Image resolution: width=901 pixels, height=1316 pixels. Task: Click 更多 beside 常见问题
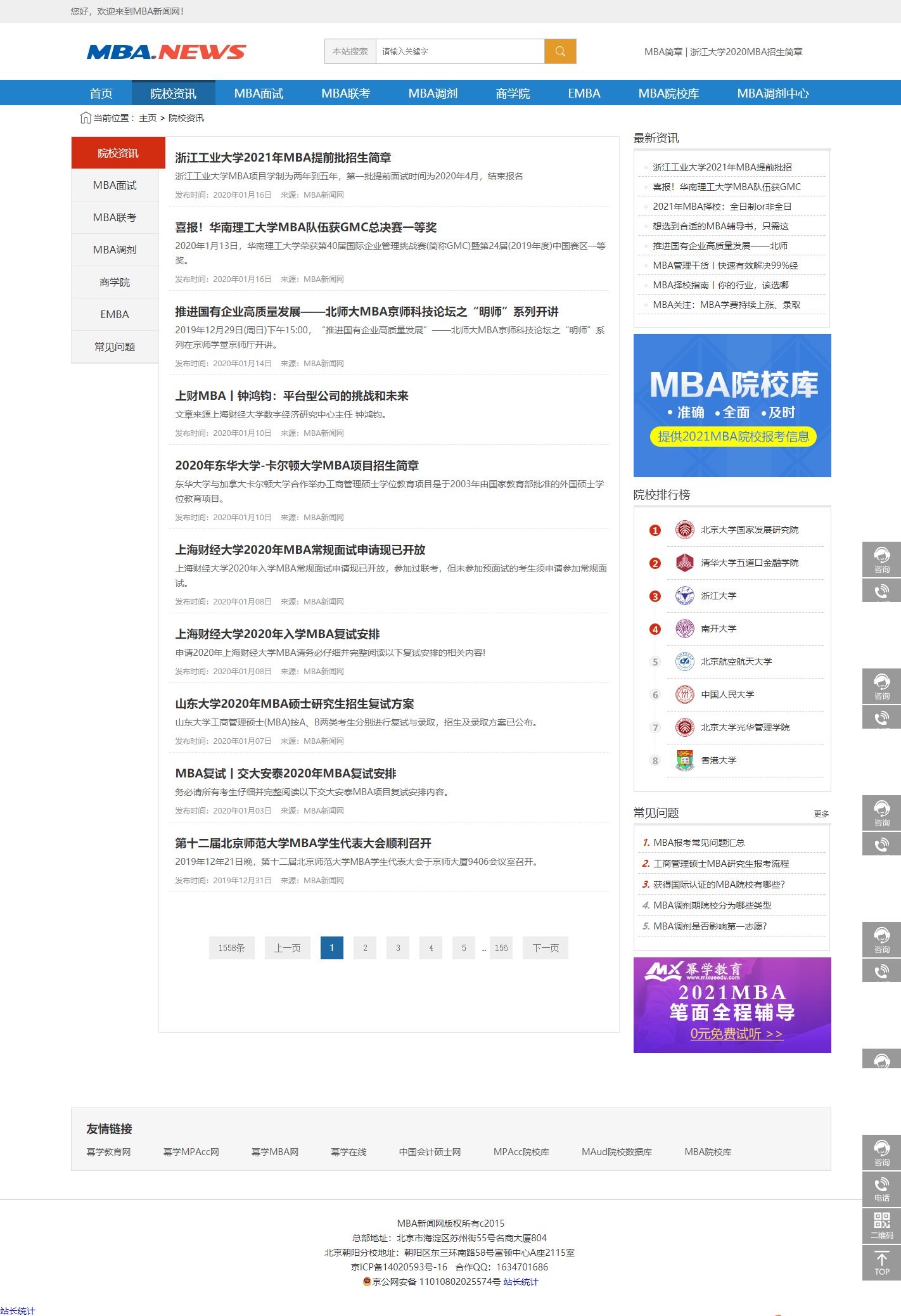coord(821,814)
